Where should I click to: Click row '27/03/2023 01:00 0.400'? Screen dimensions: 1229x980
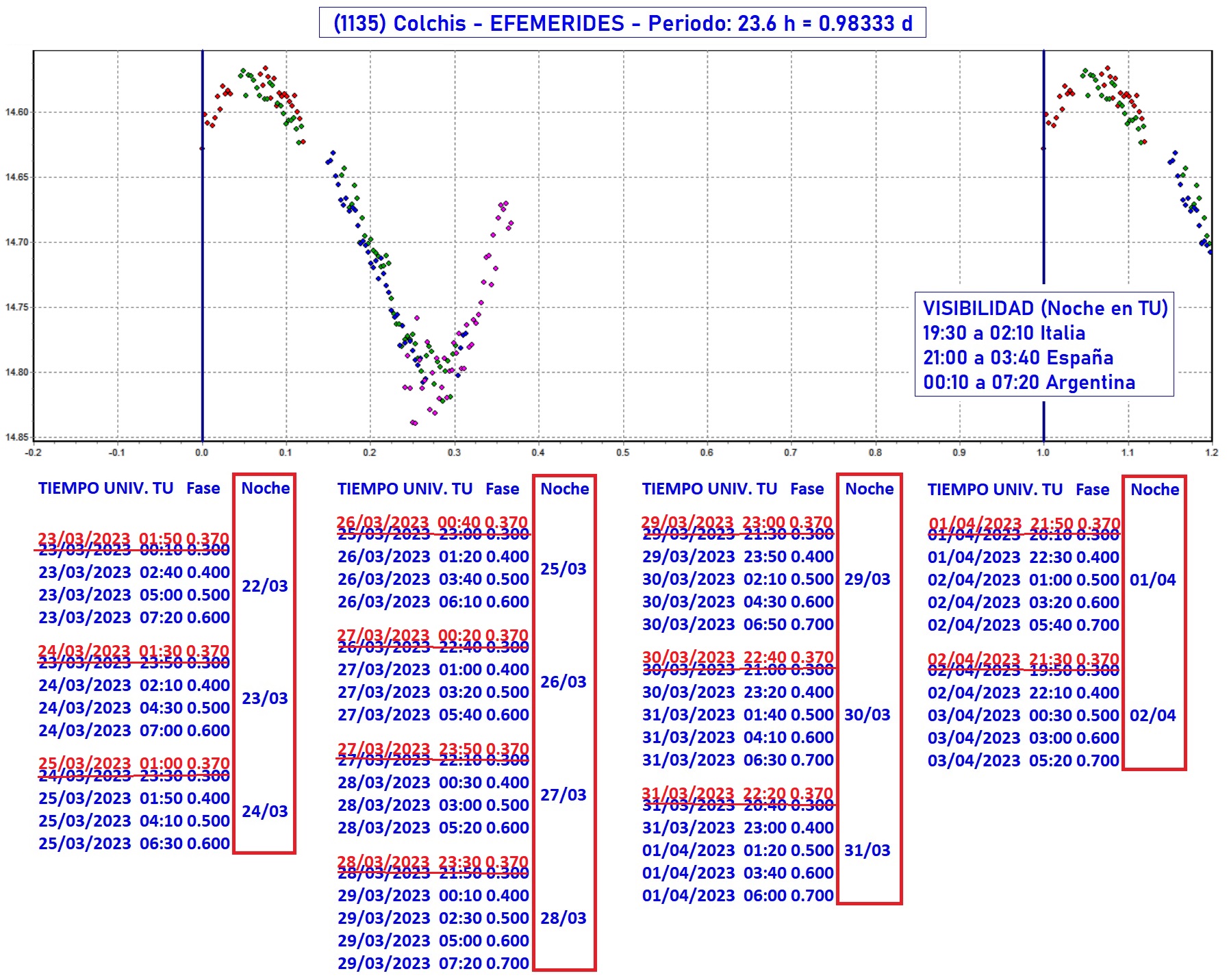433,670
